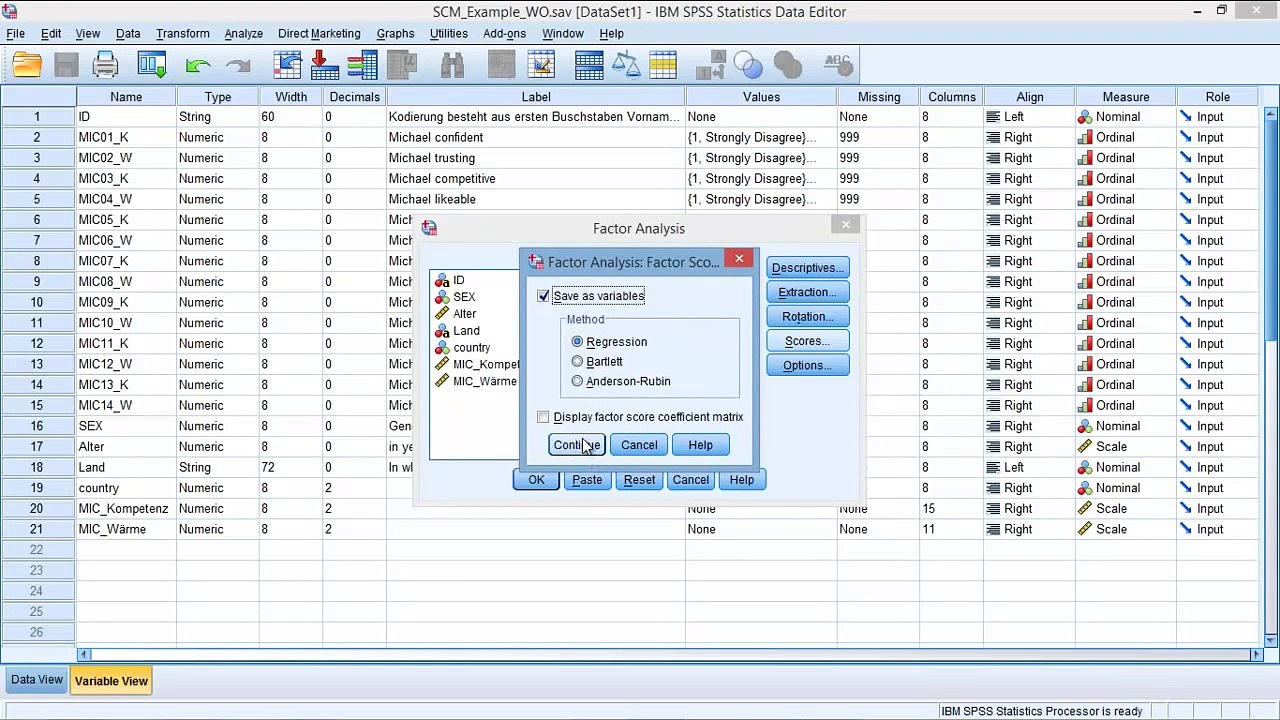Open the Recall recently used dialogs icon
The image size is (1280, 720).
click(152, 66)
